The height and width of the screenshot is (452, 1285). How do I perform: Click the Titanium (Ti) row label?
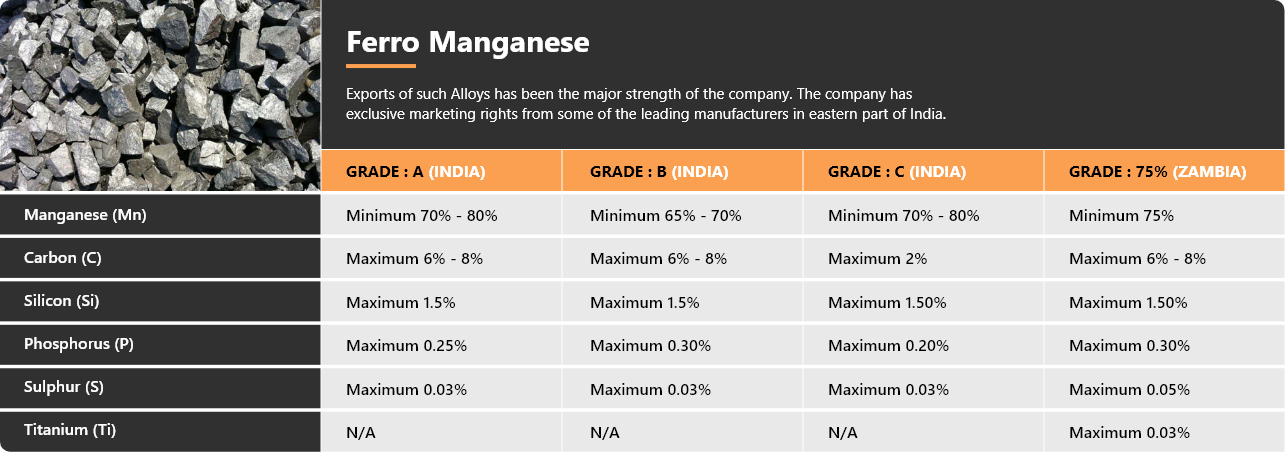160,431
